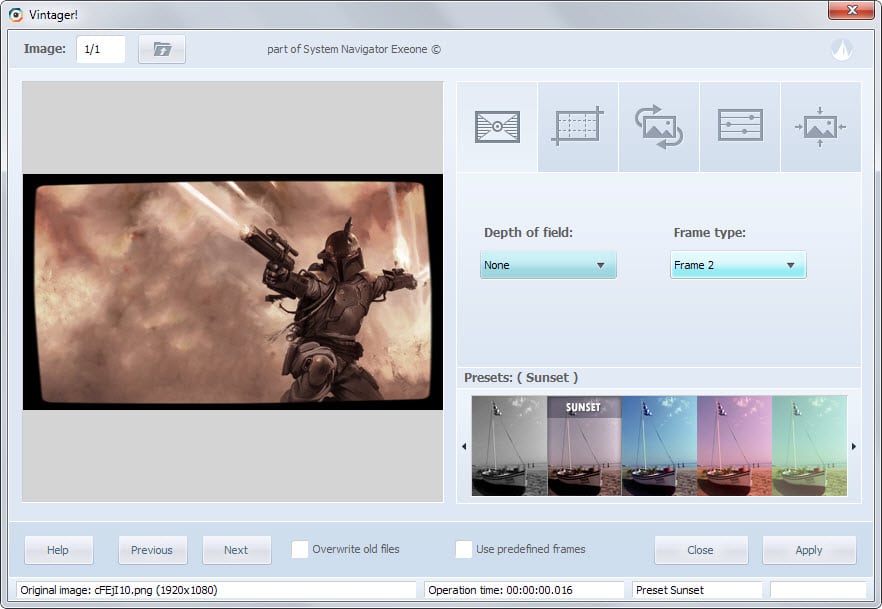Toggle Overwrite old files checkbox

point(300,549)
